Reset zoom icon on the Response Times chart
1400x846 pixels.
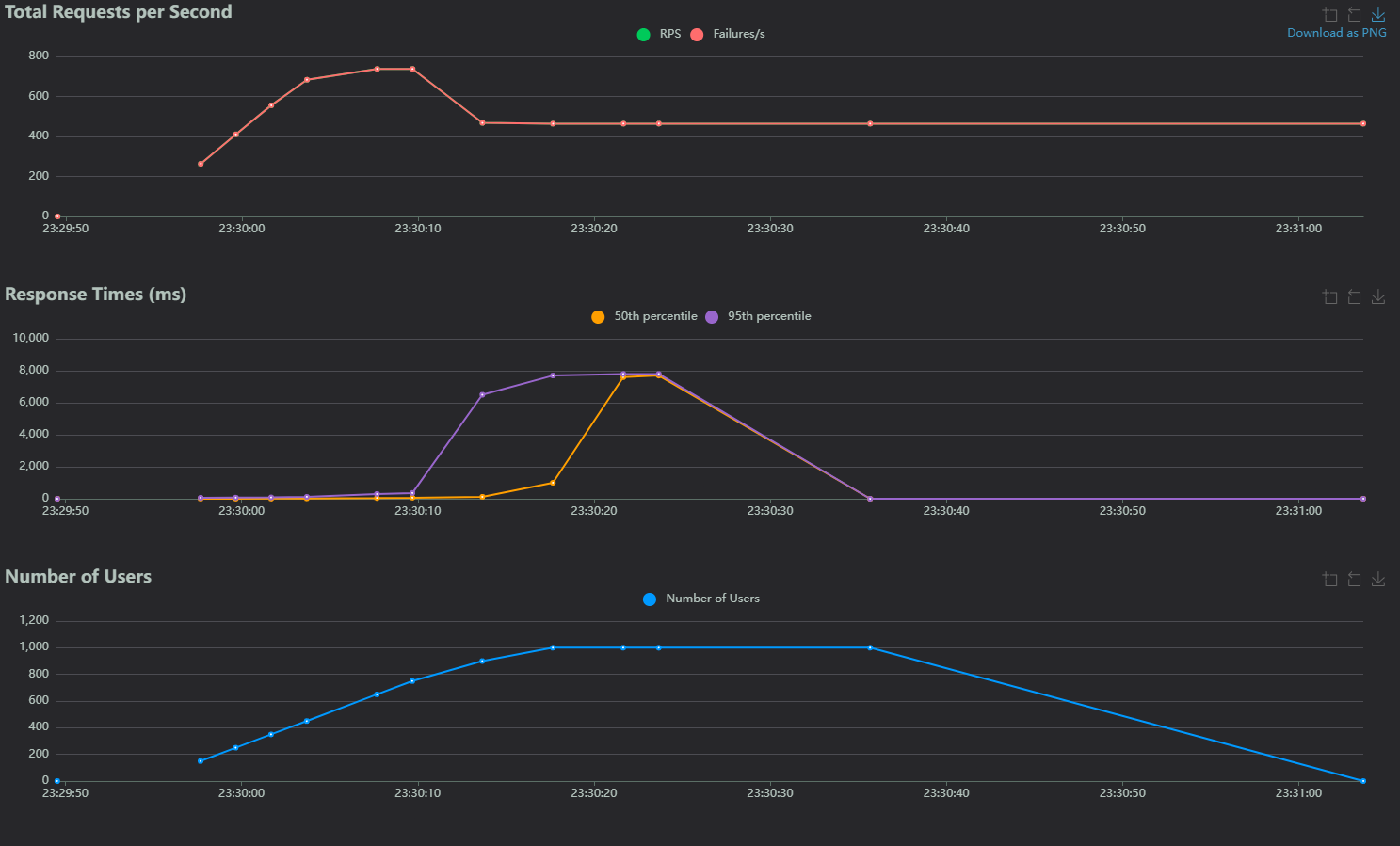(x=1354, y=296)
